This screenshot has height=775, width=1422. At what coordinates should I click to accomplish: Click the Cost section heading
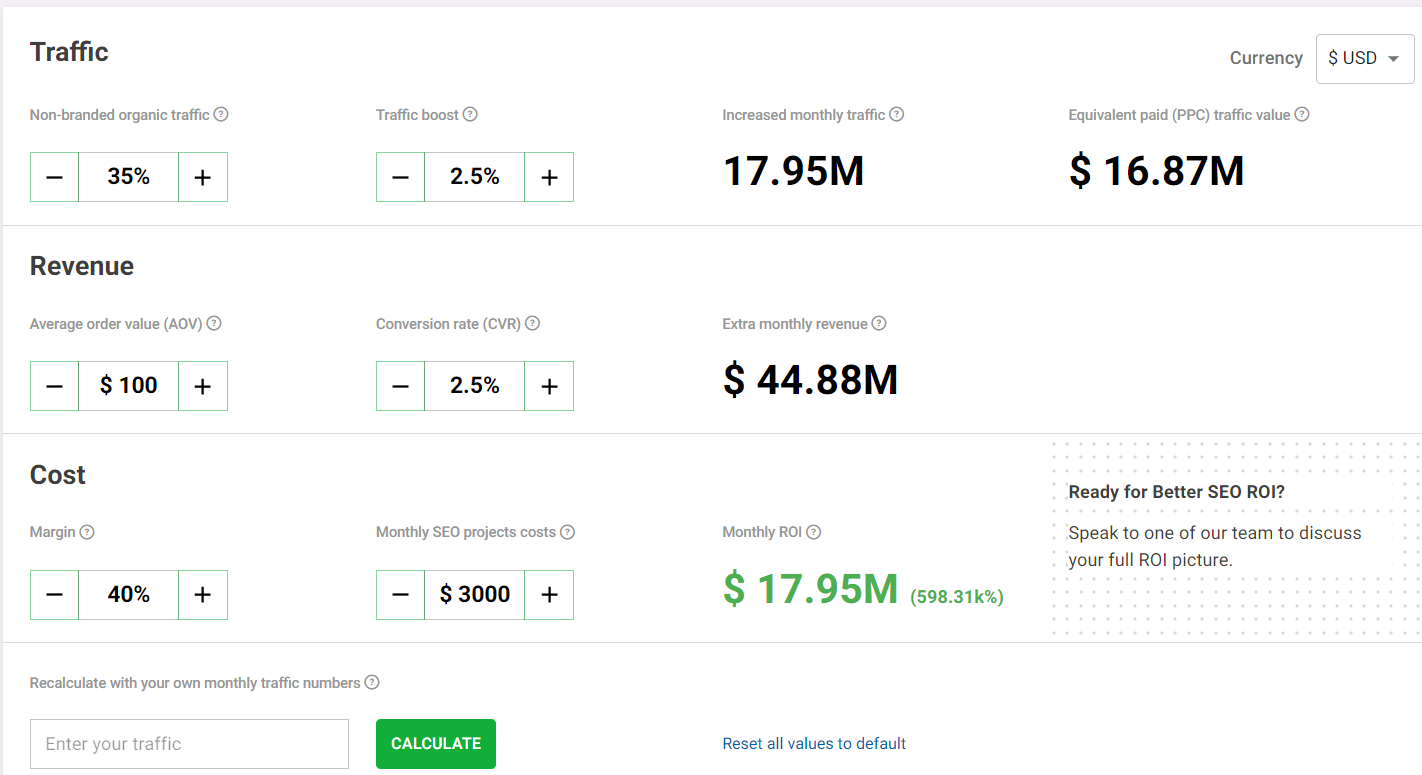[x=58, y=475]
